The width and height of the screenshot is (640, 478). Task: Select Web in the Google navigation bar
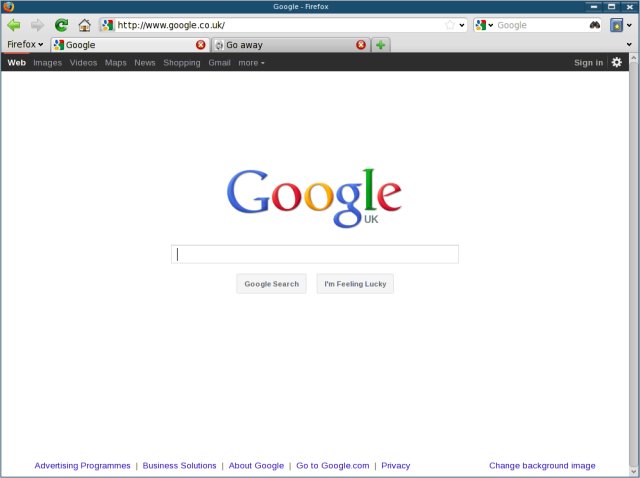(x=17, y=62)
